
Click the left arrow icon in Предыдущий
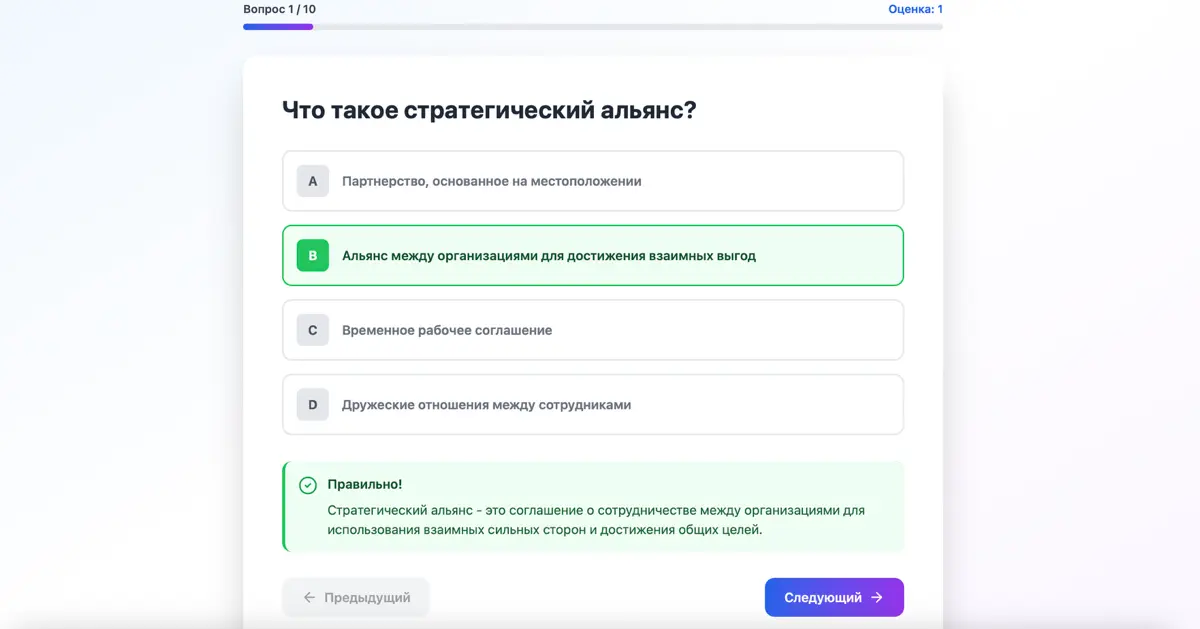pos(310,597)
